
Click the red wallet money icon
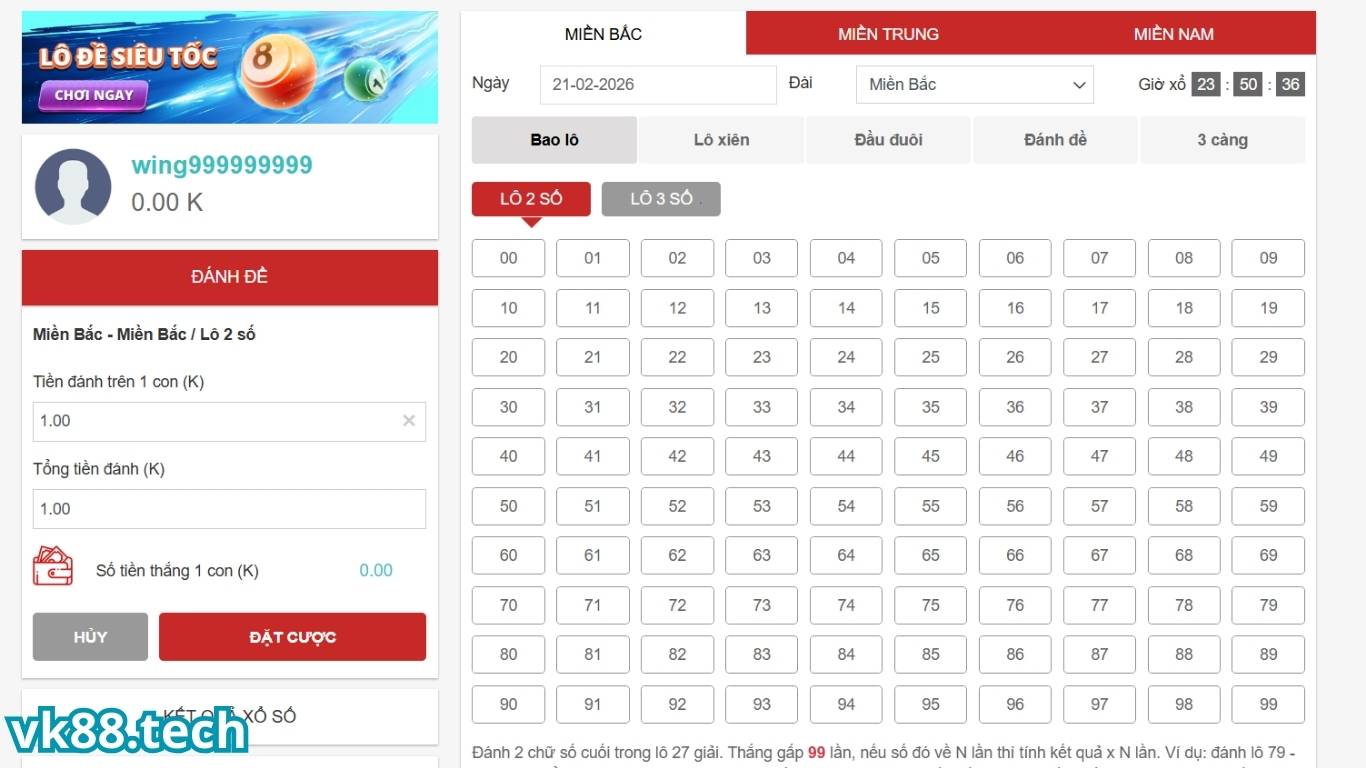click(53, 566)
